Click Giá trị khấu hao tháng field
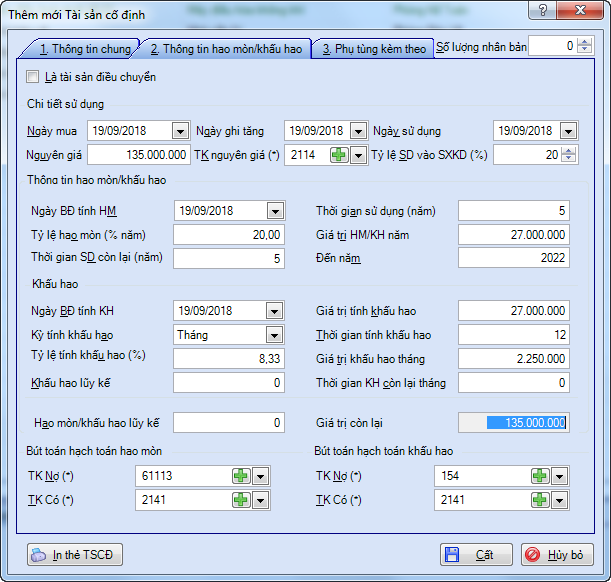 514,359
